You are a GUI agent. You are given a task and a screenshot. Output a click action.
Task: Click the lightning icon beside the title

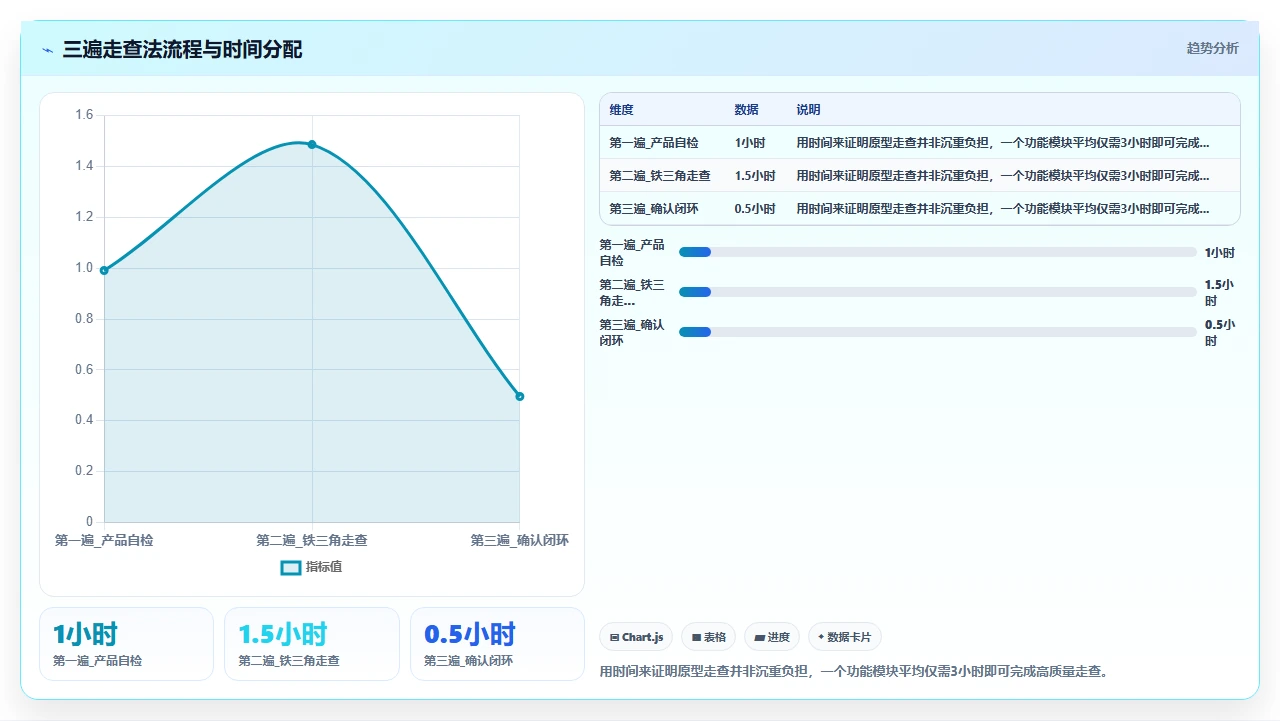48,50
